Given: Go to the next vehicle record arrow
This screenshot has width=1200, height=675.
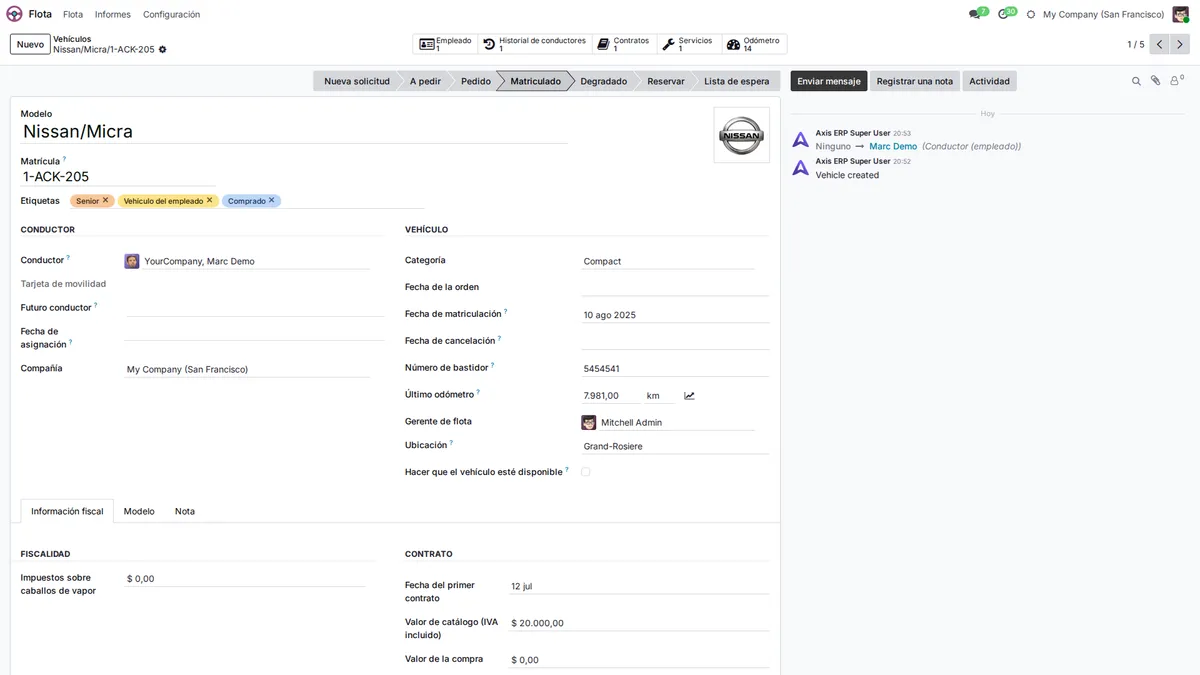Looking at the screenshot, I should (x=1180, y=44).
